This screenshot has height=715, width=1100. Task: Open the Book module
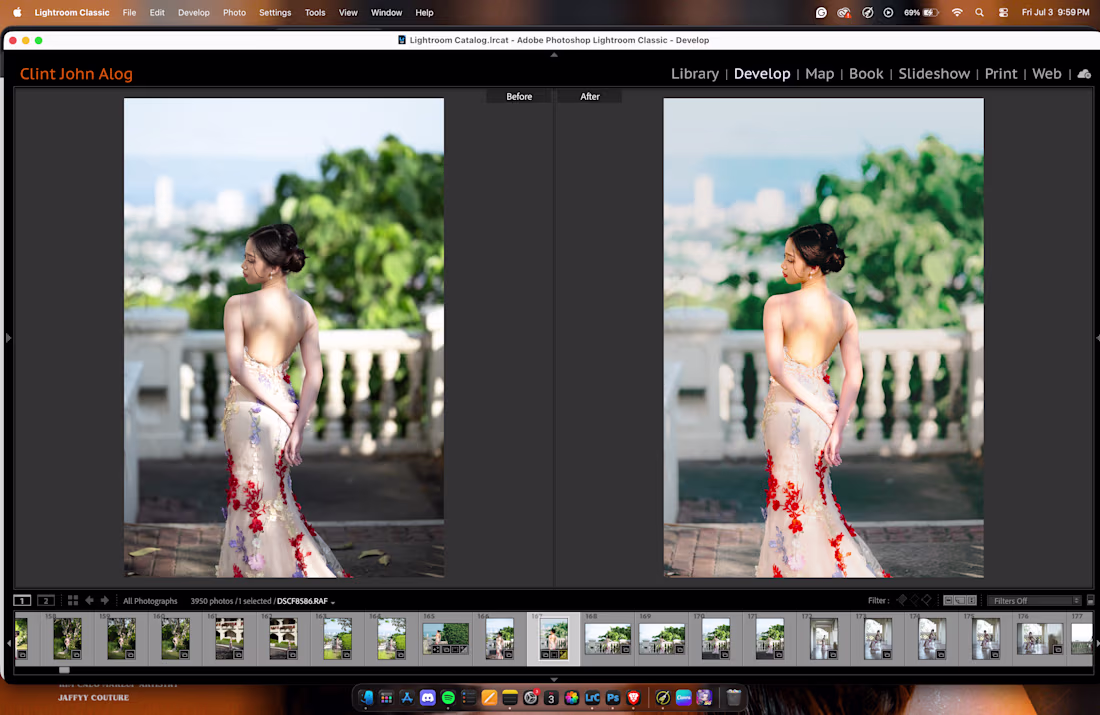point(866,74)
